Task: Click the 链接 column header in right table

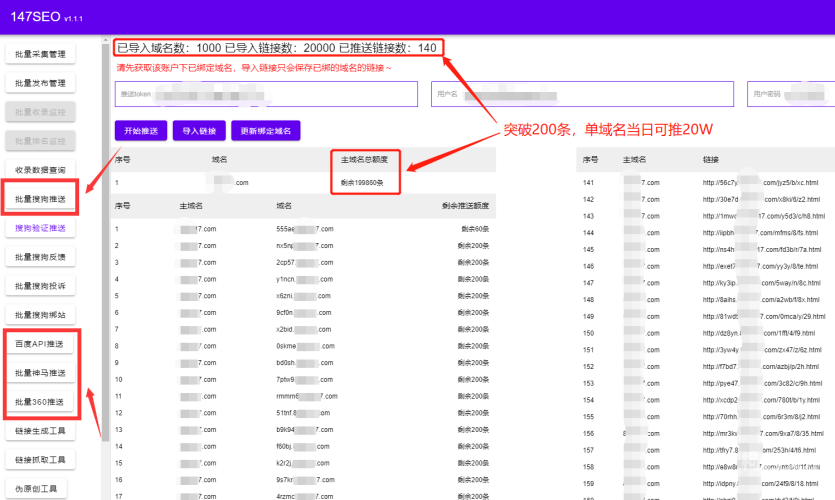Action: [x=710, y=160]
